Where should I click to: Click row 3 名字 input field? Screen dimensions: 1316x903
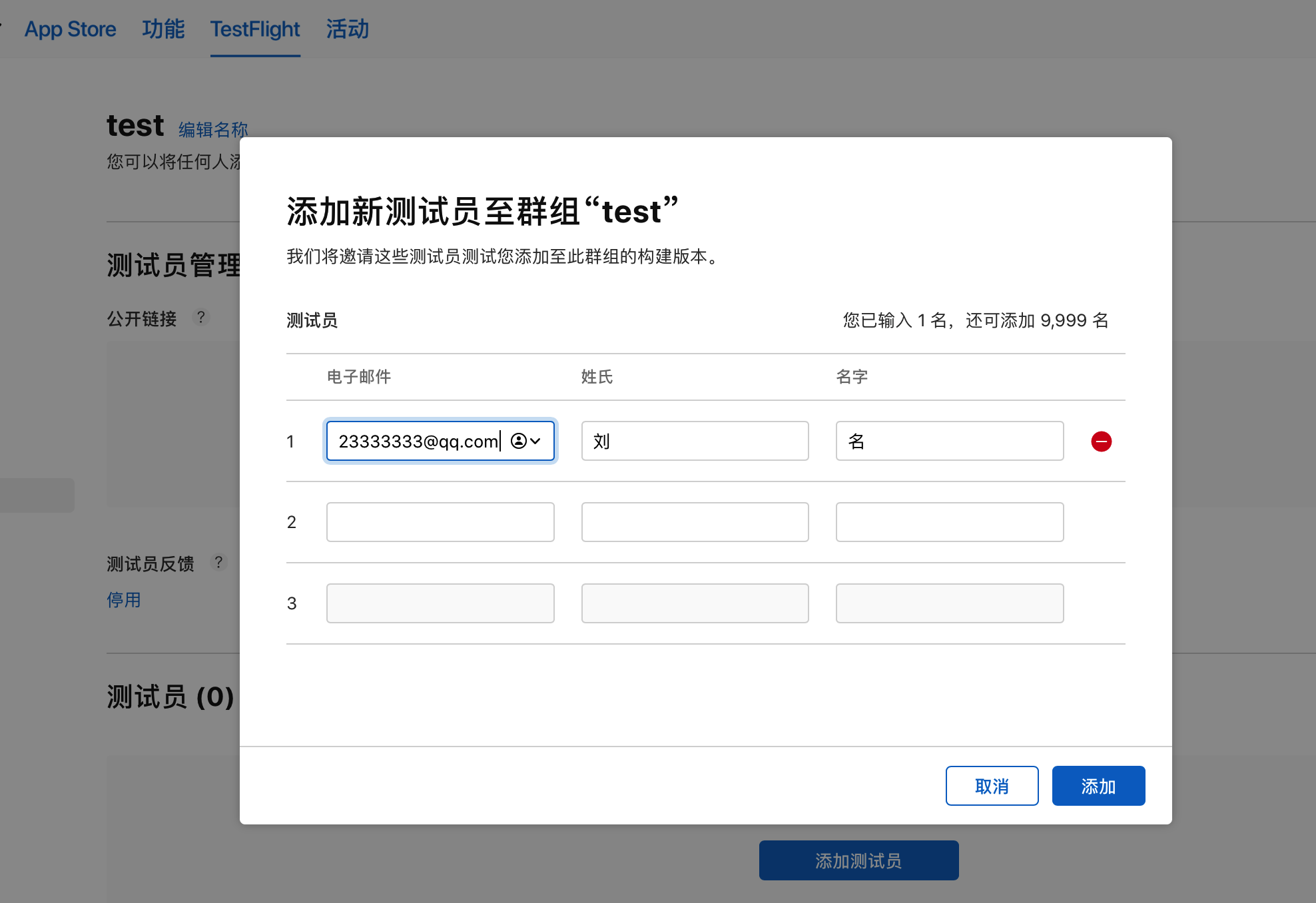point(950,603)
